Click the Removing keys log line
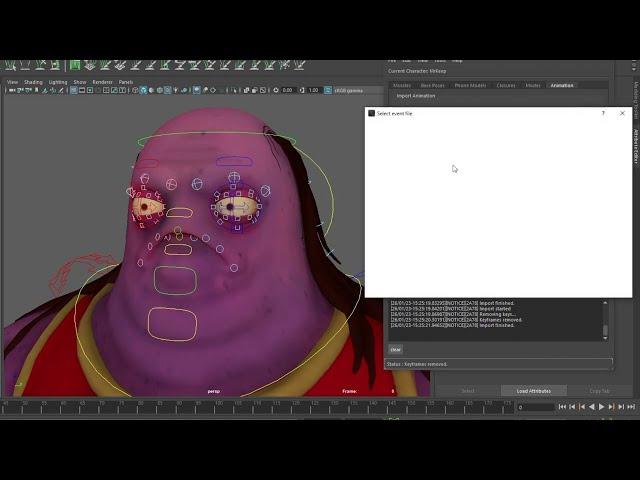Screen dimensions: 640x480 point(453,314)
